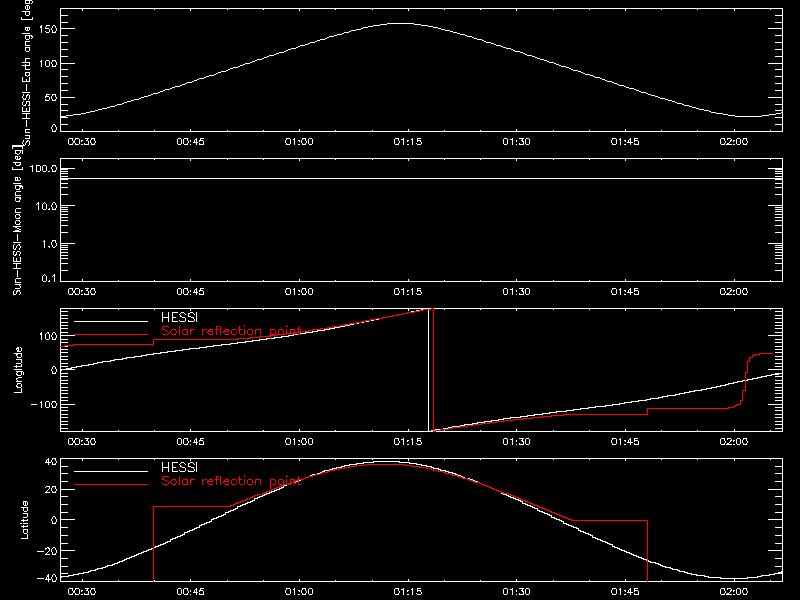Viewport: 800px width, 600px height.
Task: Click the 100.0 tick label on Moon angle plot
Action: pos(43,169)
